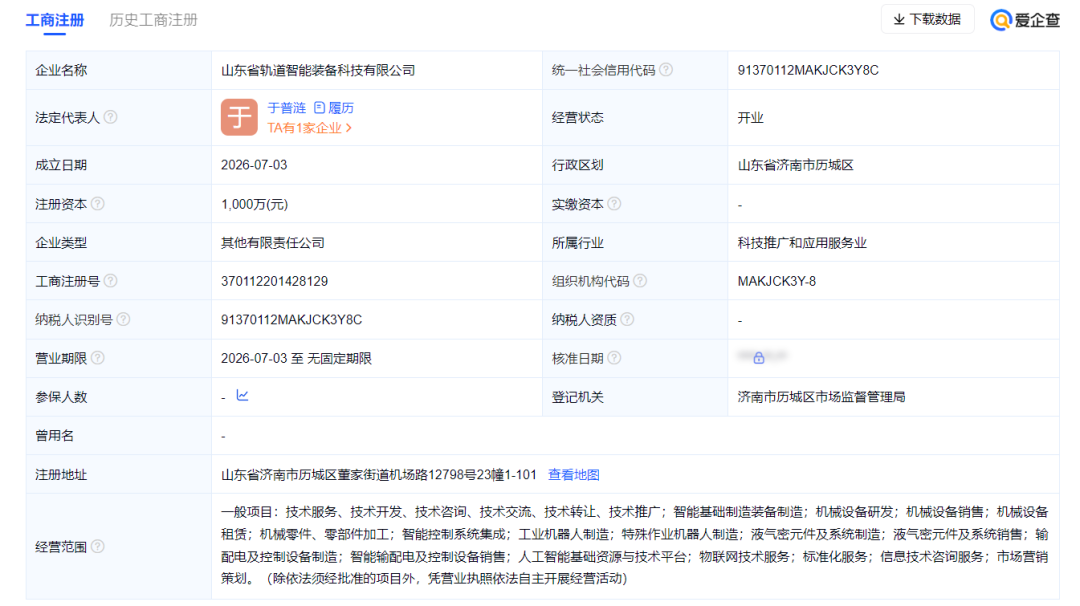Select credit code 91370112MAKJCK3Y8C in top row
The height and width of the screenshot is (606, 1080).
coord(808,70)
